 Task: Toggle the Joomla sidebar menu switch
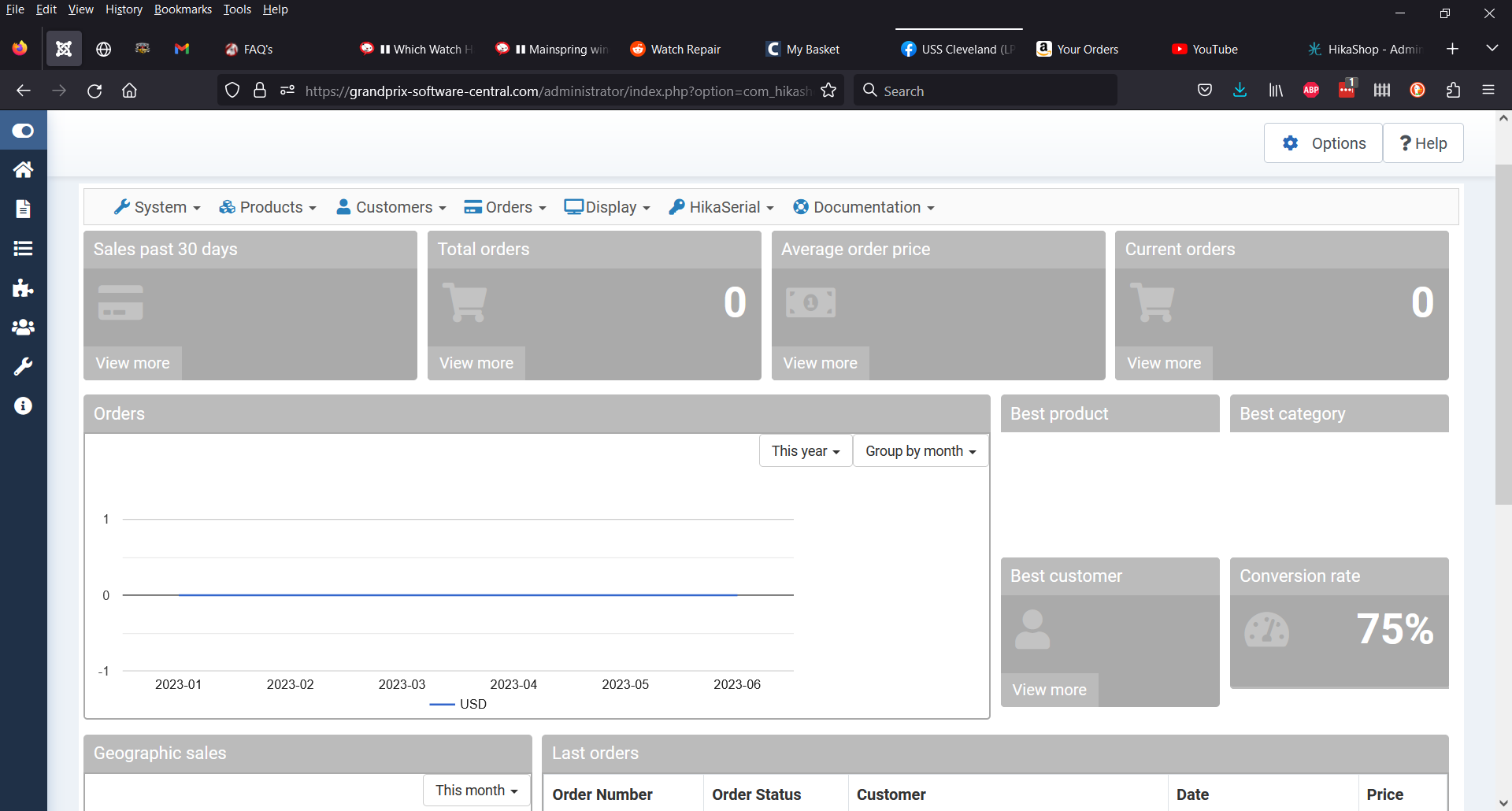tap(23, 131)
